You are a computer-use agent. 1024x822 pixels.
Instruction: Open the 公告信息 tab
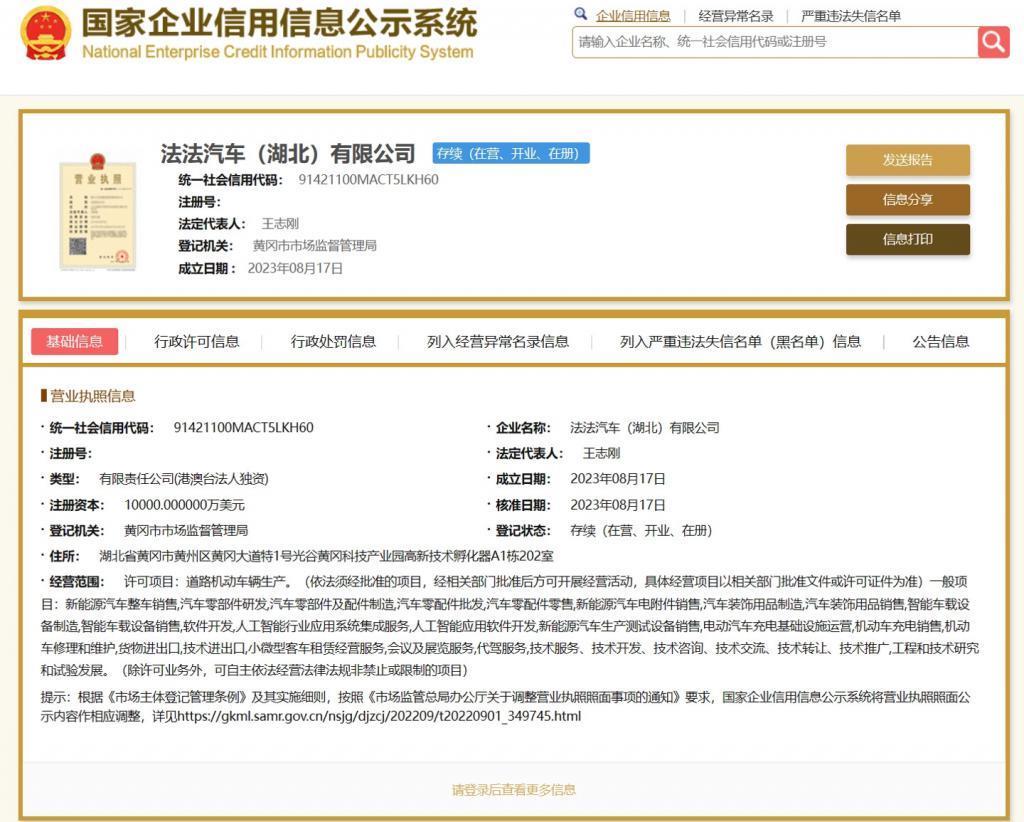940,341
